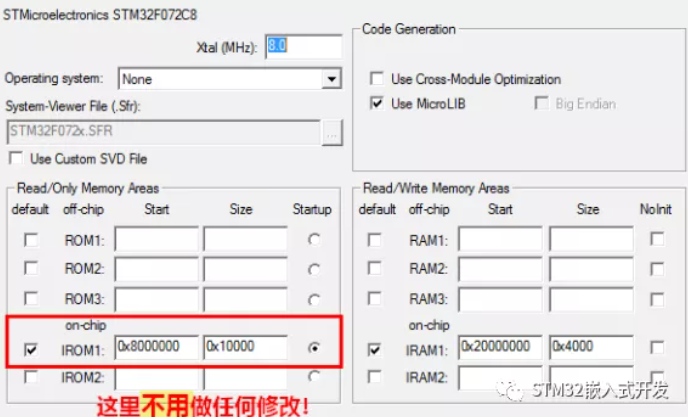Check the ROM2 default checkbox
The width and height of the screenshot is (688, 417).
click(x=31, y=268)
